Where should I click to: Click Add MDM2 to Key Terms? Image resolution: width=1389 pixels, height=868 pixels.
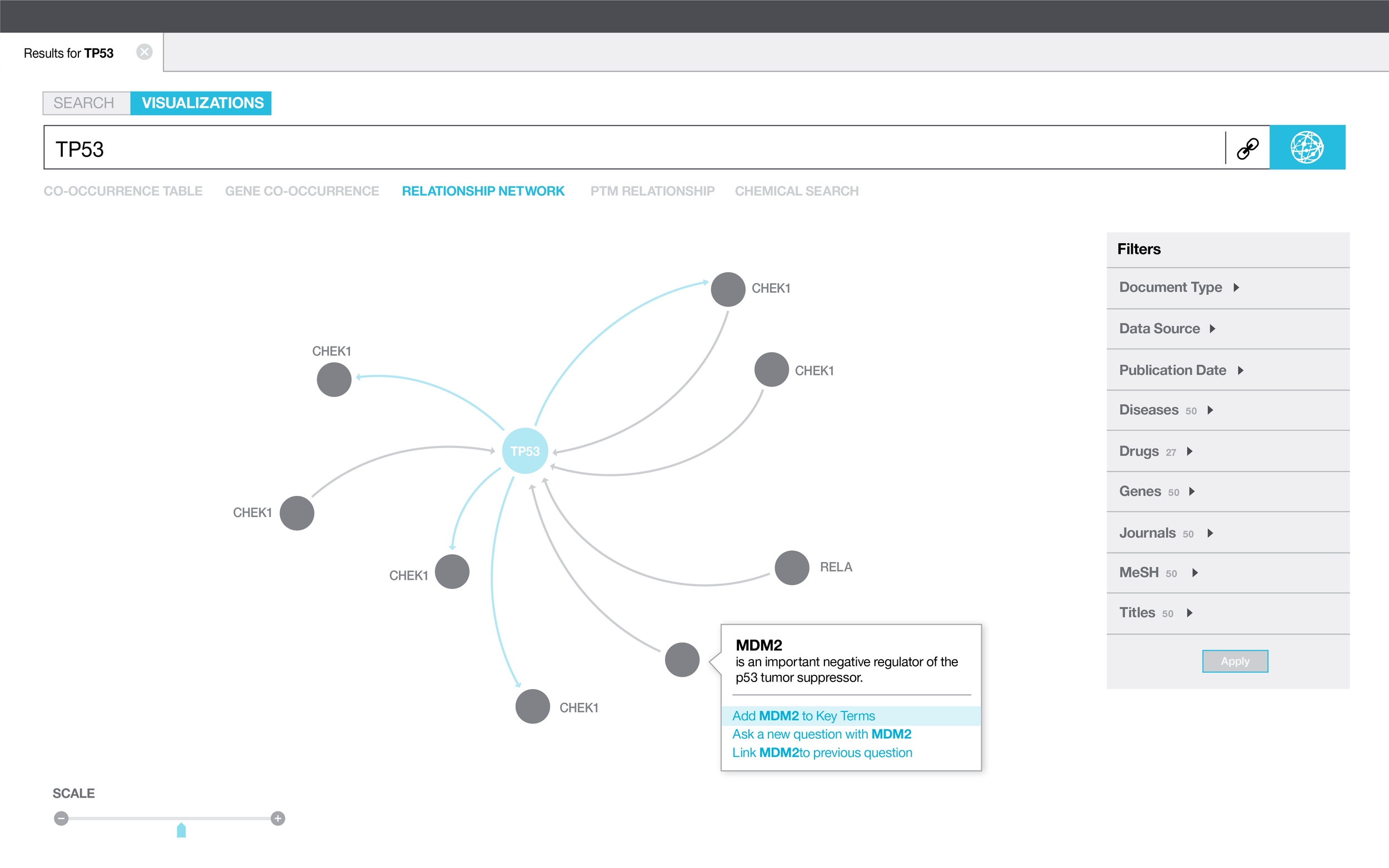[x=803, y=716]
